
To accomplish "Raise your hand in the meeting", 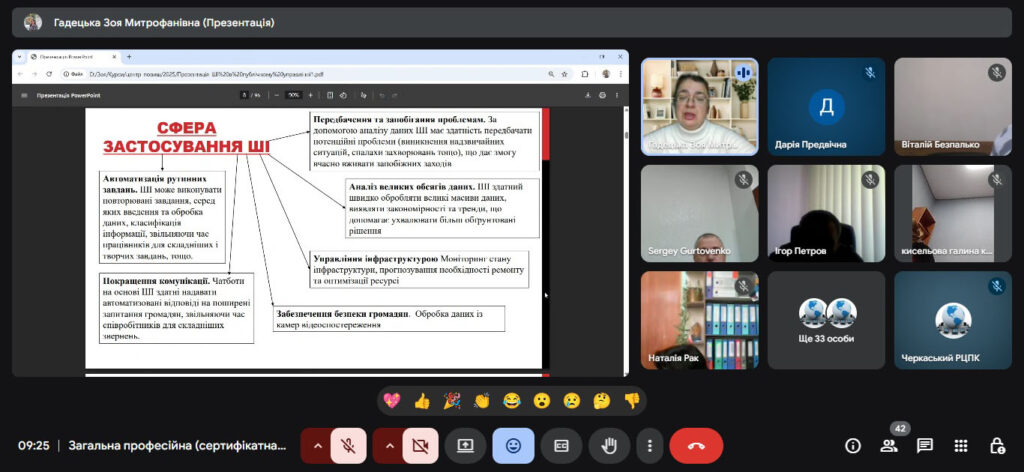I will coord(608,446).
